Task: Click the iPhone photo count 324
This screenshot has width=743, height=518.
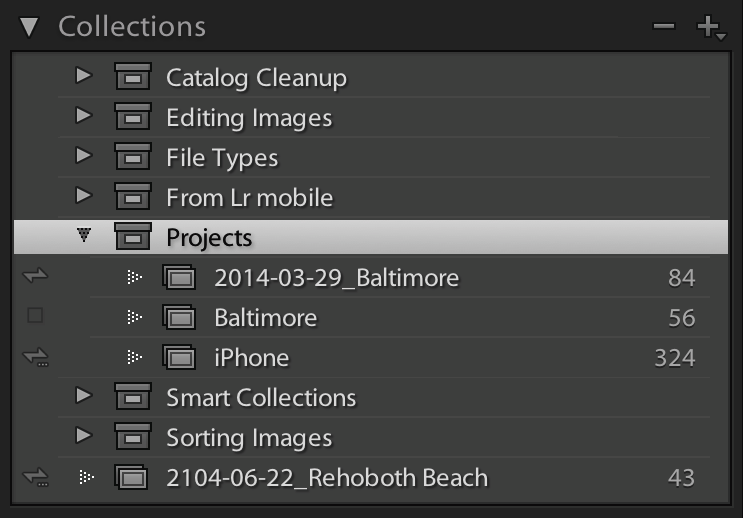Action: click(674, 357)
